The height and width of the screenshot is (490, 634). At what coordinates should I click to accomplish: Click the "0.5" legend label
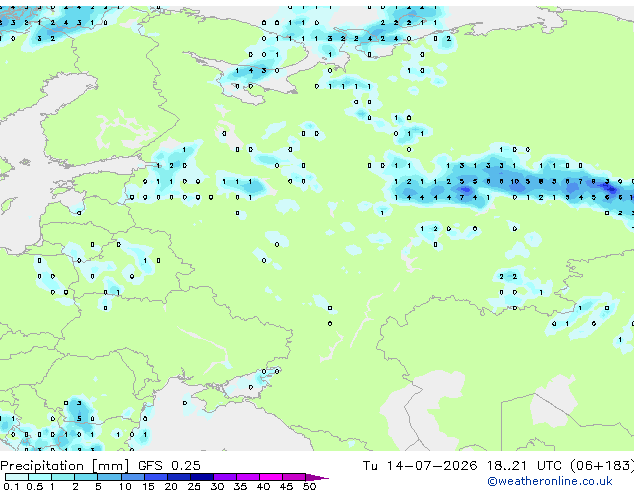click(x=34, y=486)
